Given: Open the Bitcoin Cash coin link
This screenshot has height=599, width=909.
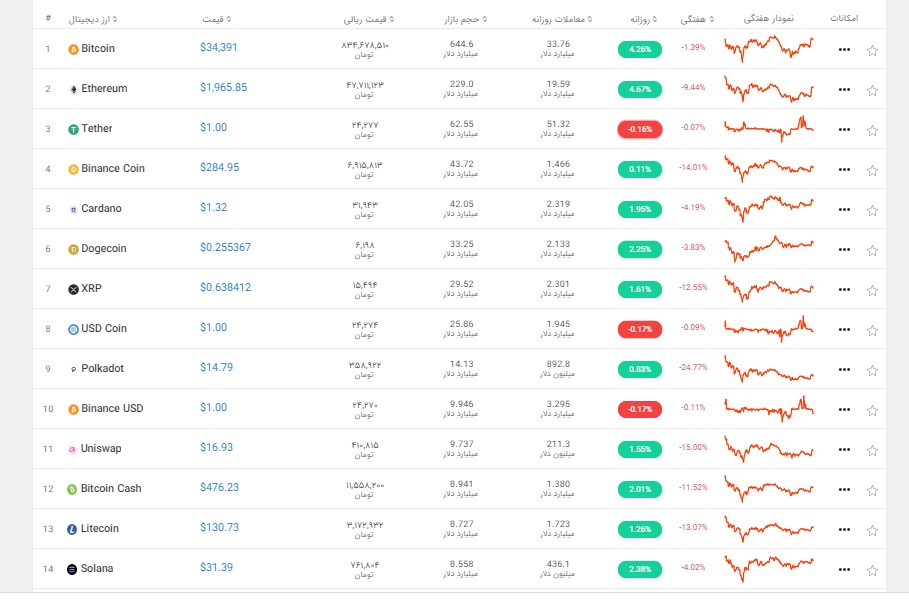Looking at the screenshot, I should (111, 488).
